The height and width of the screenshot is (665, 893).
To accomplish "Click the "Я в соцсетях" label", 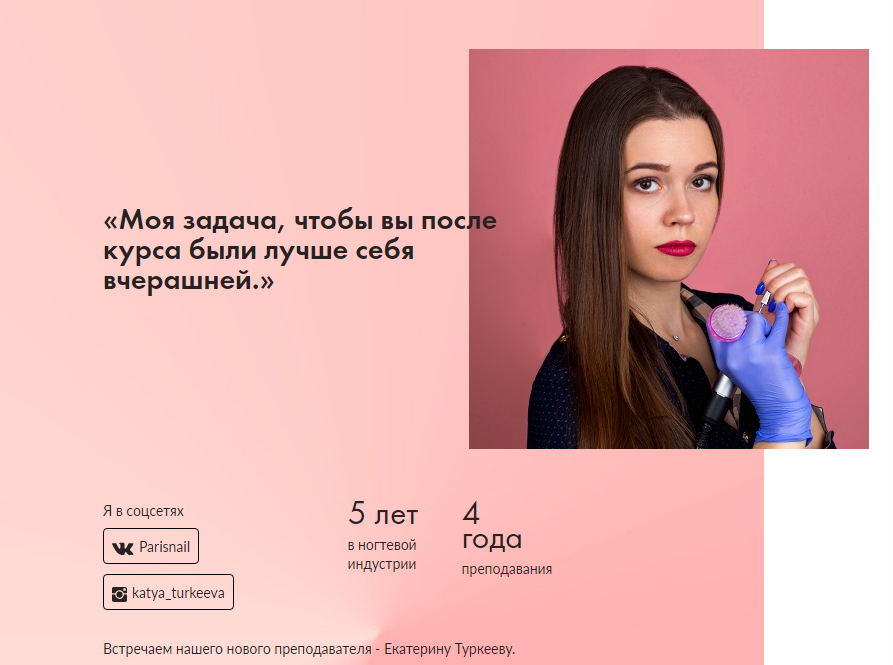I will (143, 511).
